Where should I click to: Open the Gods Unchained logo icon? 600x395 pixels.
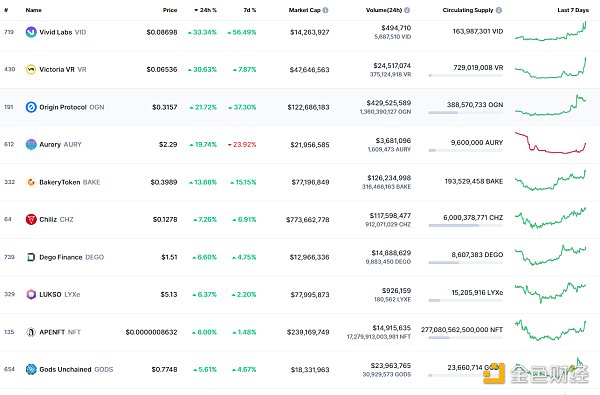(x=31, y=369)
